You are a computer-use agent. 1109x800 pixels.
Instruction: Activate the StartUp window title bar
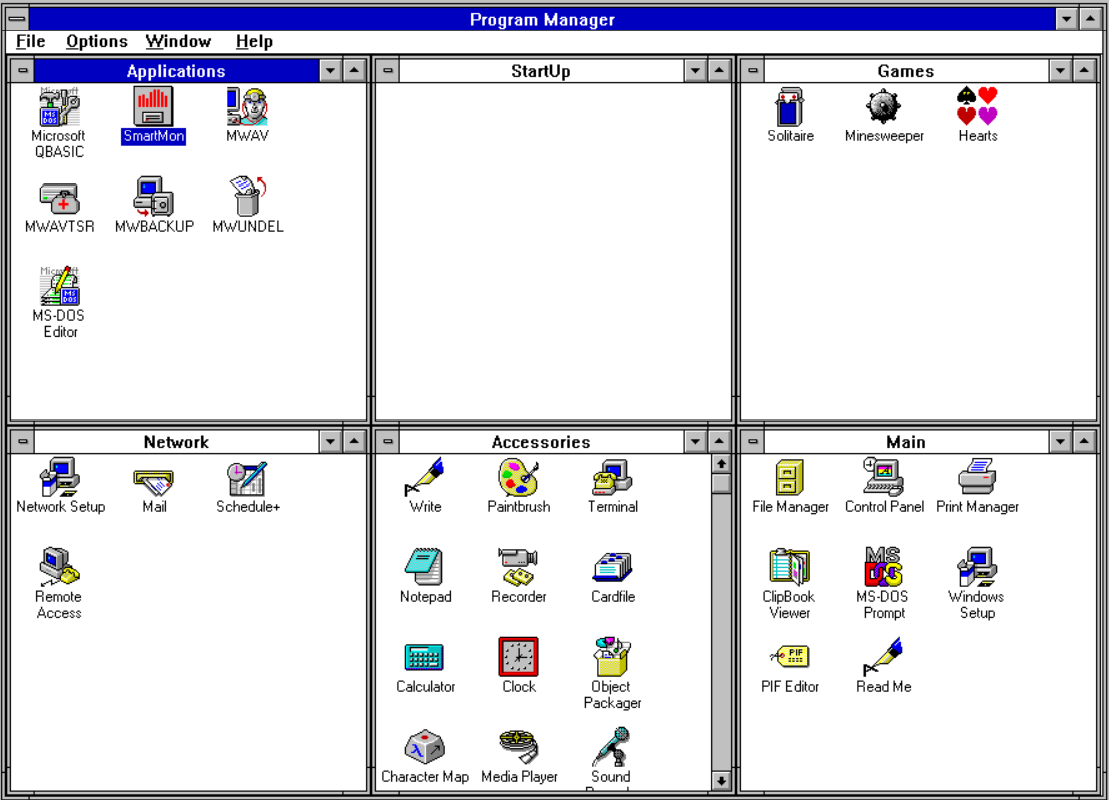click(x=541, y=71)
